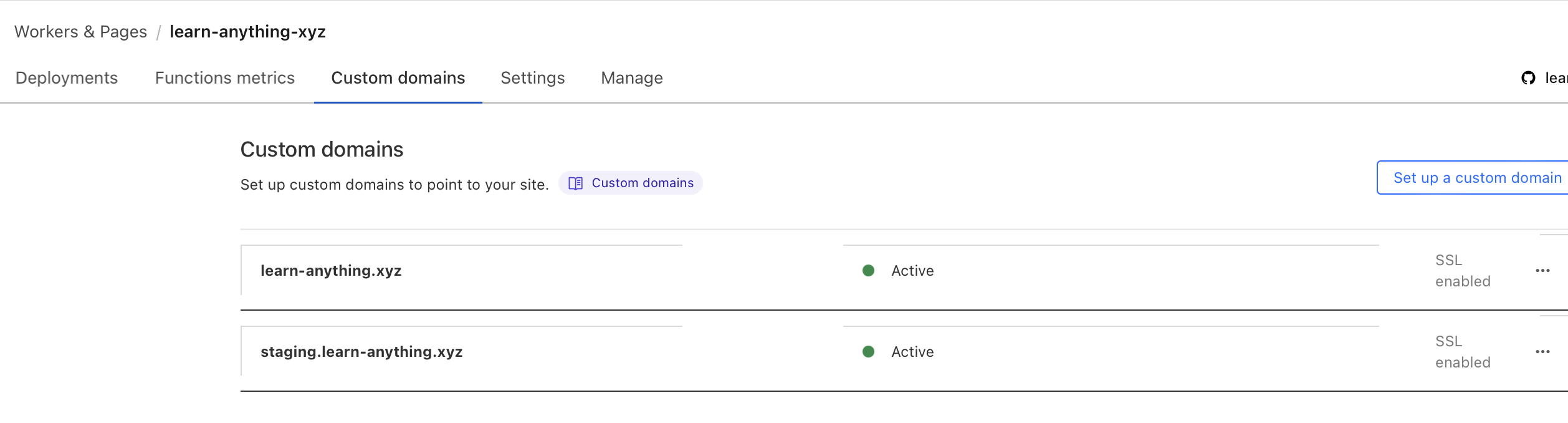Open the Functions metrics tab
Viewport: 1568px width, 423px height.
pyautogui.click(x=224, y=78)
